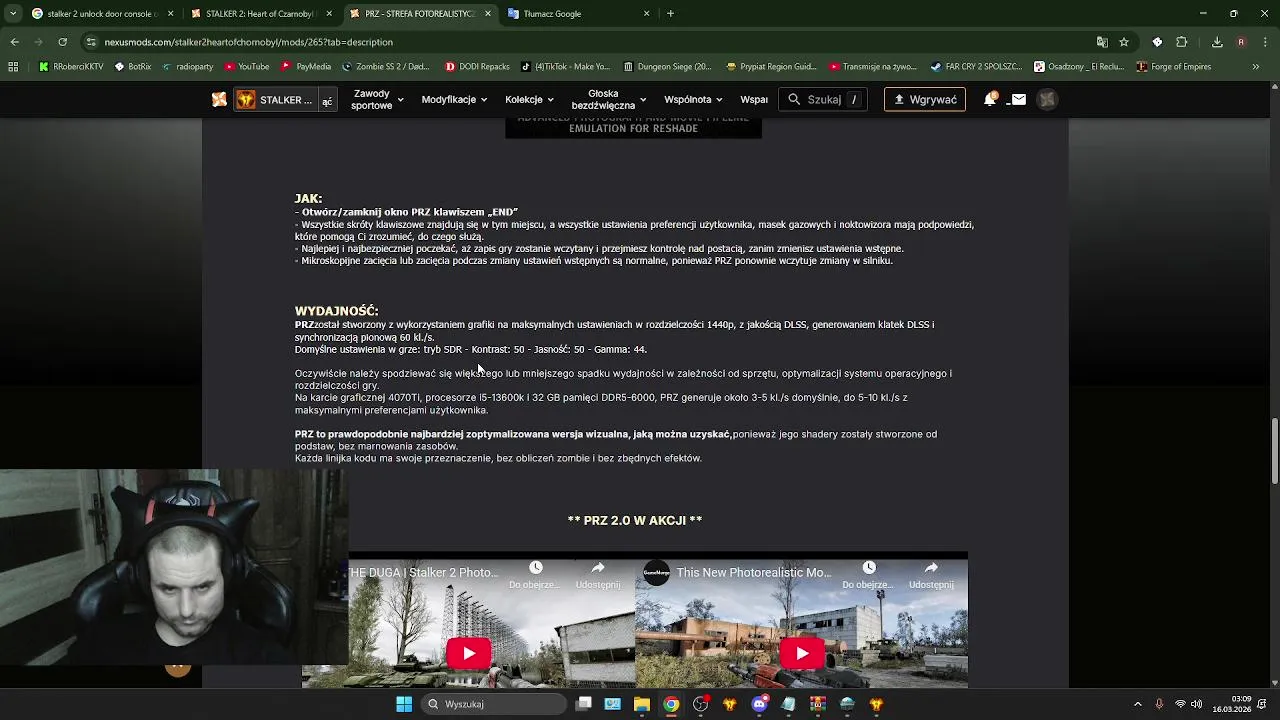Open the radioparty bookmark
1280x720 pixels.
187,67
